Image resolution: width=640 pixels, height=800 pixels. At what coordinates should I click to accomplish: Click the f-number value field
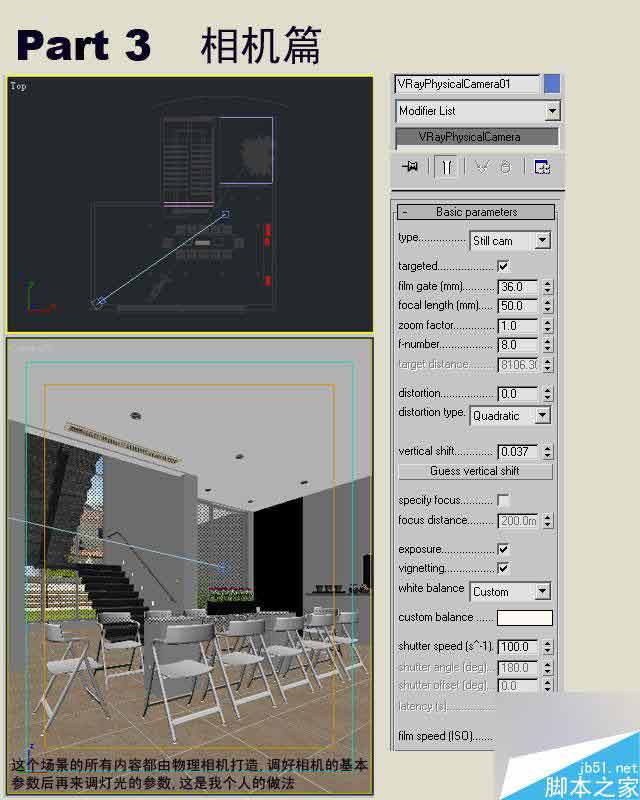(518, 344)
